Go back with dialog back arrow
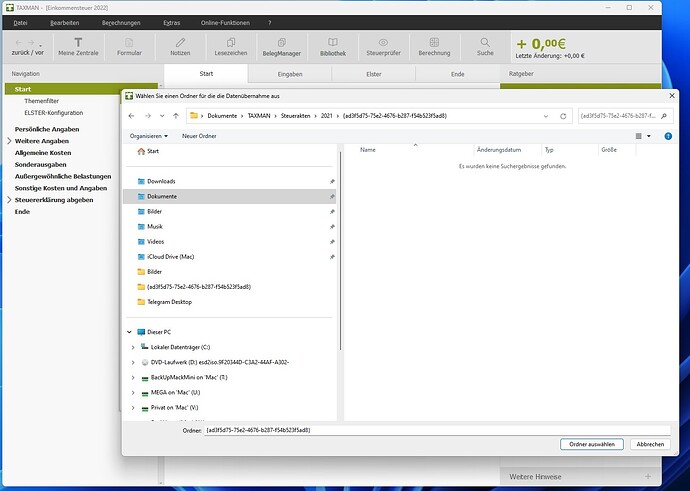This screenshot has width=690, height=491. coord(131,116)
